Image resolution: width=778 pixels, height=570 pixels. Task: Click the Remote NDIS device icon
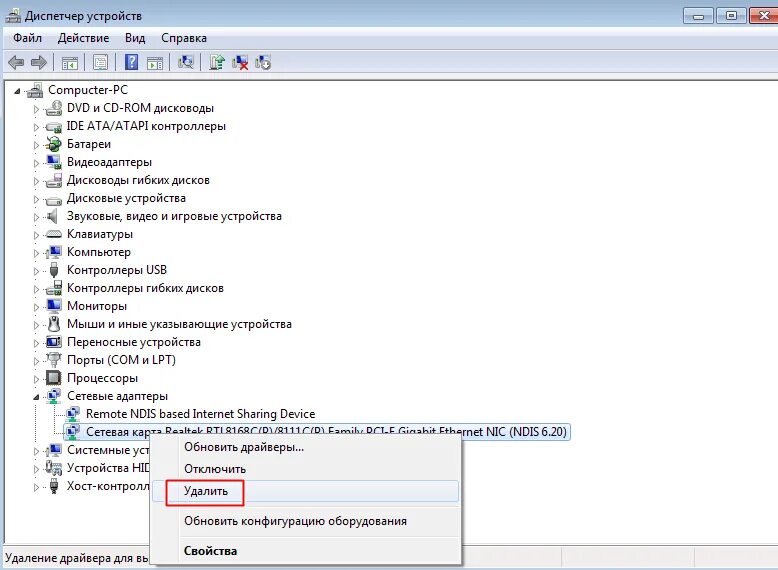[x=73, y=414]
